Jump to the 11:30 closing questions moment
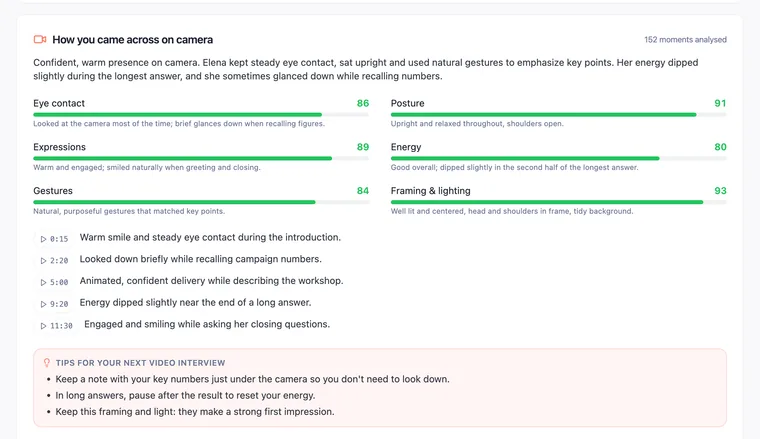Image resolution: width=760 pixels, height=439 pixels. [57, 326]
